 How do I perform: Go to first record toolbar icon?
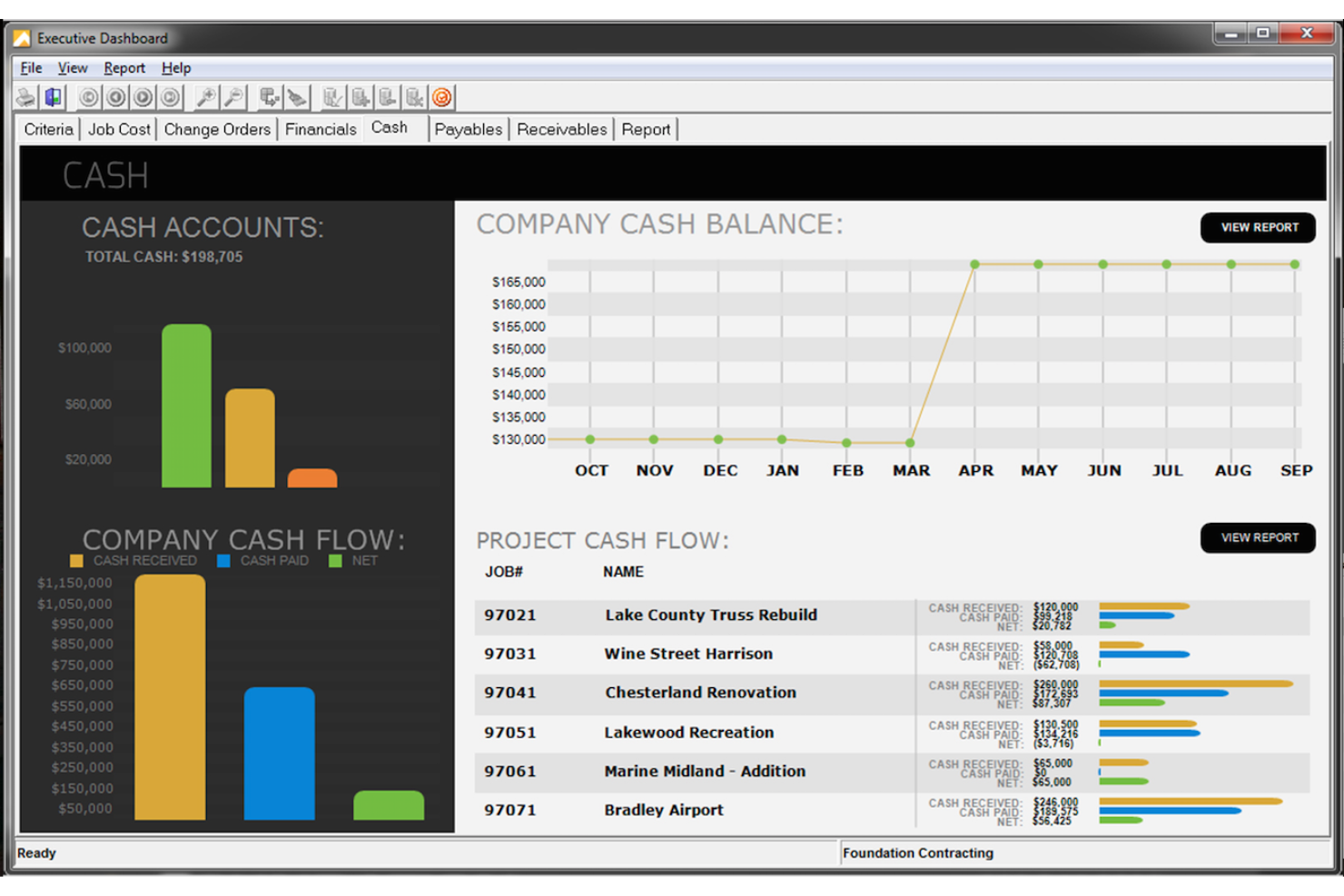click(88, 97)
